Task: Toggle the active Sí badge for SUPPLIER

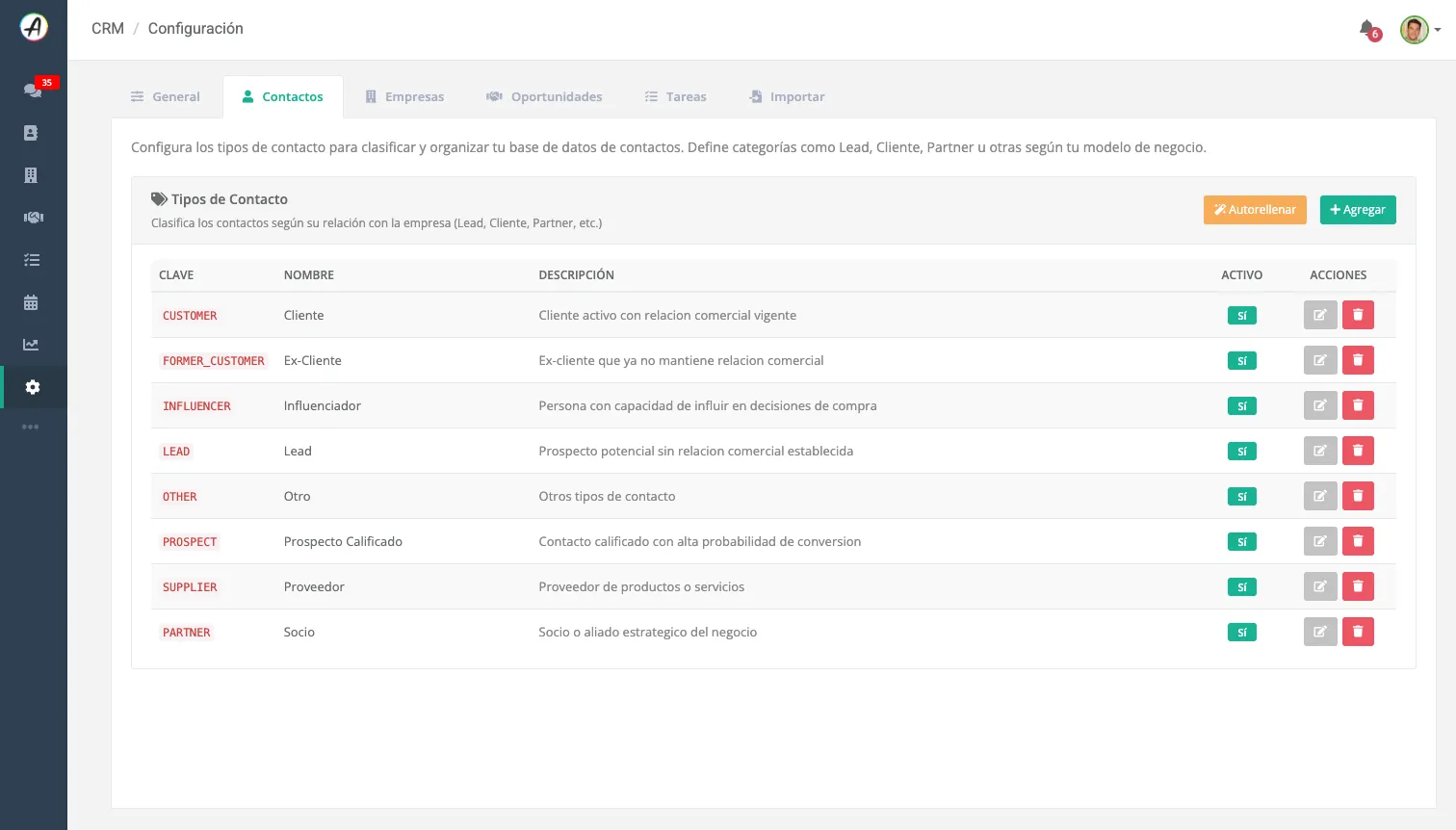Action: (x=1242, y=587)
